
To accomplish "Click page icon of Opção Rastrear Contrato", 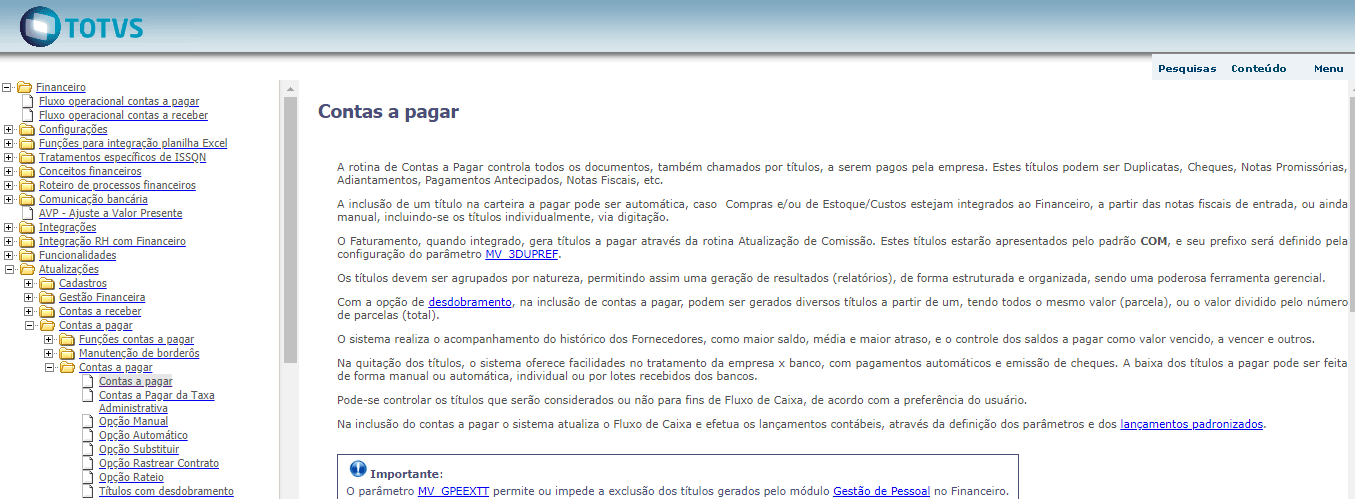I will 88,463.
